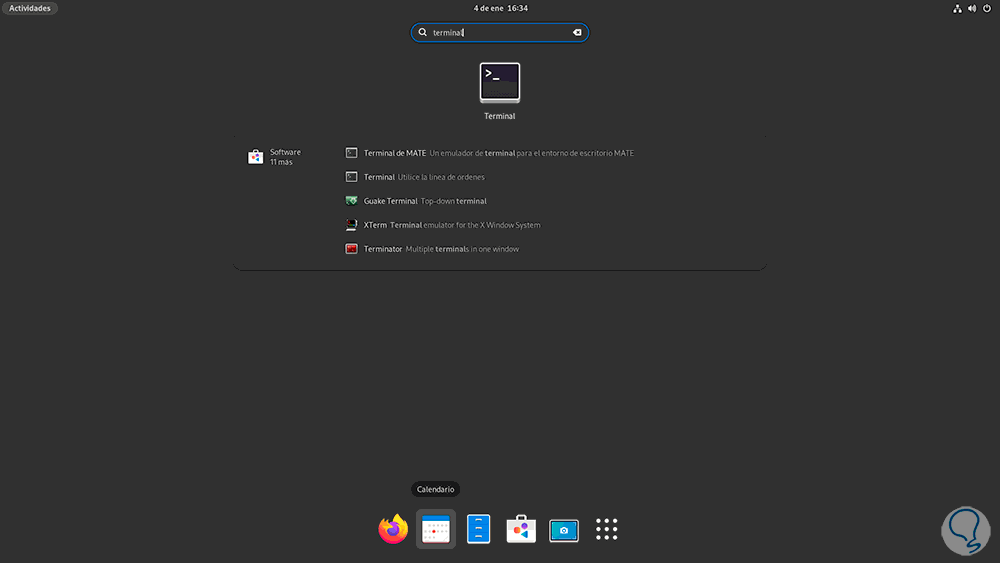Select Terminal 'Utilice la línea de órdenes' result
Screen dimensions: 1000x563
(415, 177)
